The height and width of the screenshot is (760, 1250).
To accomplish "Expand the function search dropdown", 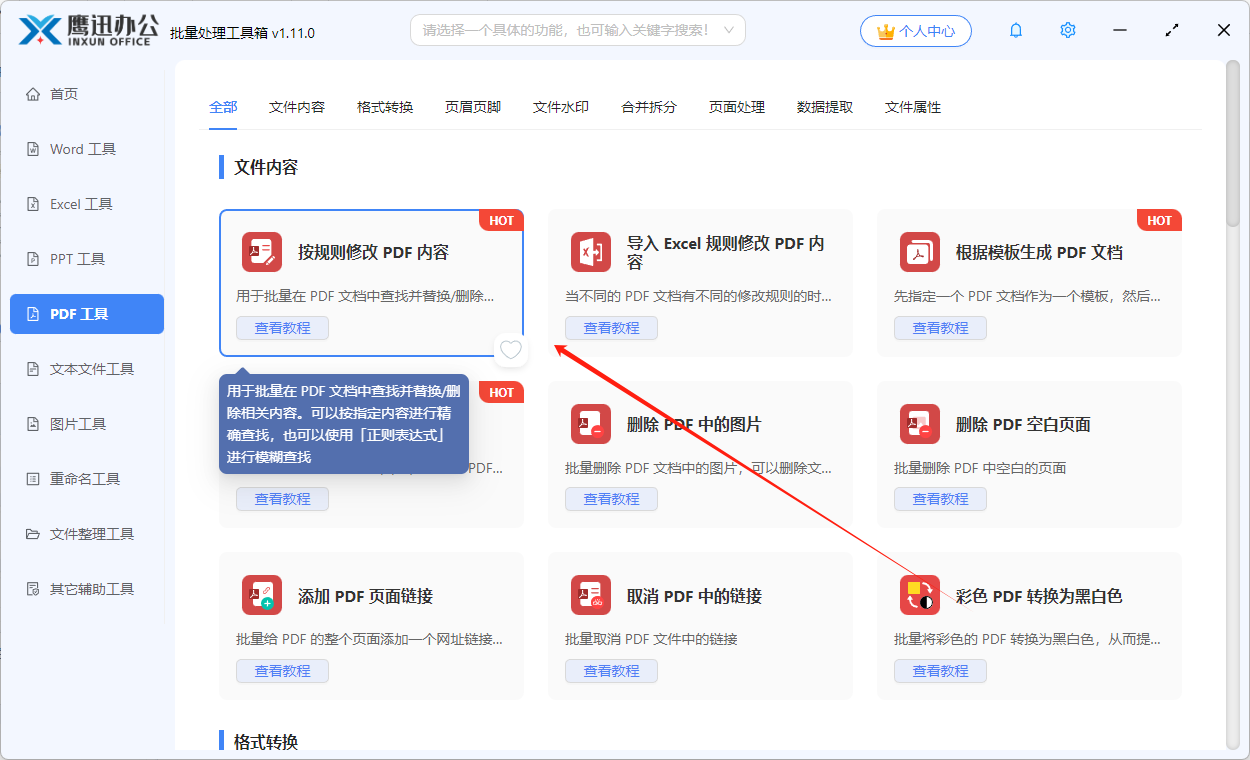I will coord(729,30).
